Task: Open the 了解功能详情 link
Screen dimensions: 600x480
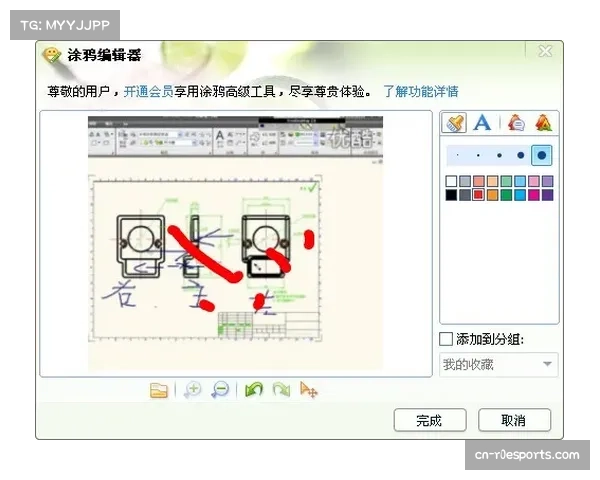Action: (420, 91)
